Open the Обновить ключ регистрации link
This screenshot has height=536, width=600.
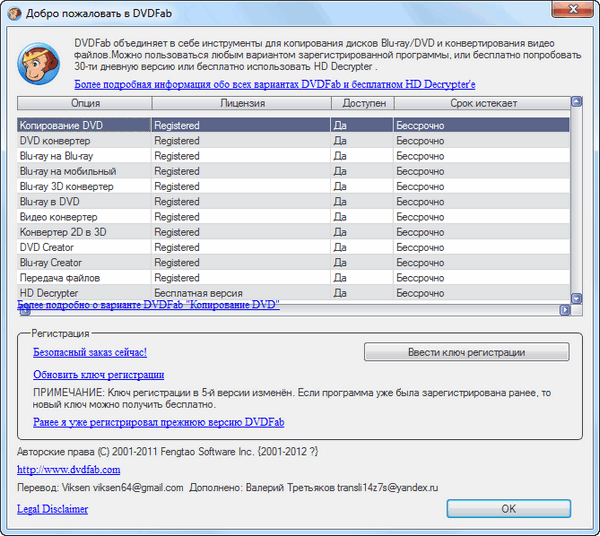(x=98, y=375)
